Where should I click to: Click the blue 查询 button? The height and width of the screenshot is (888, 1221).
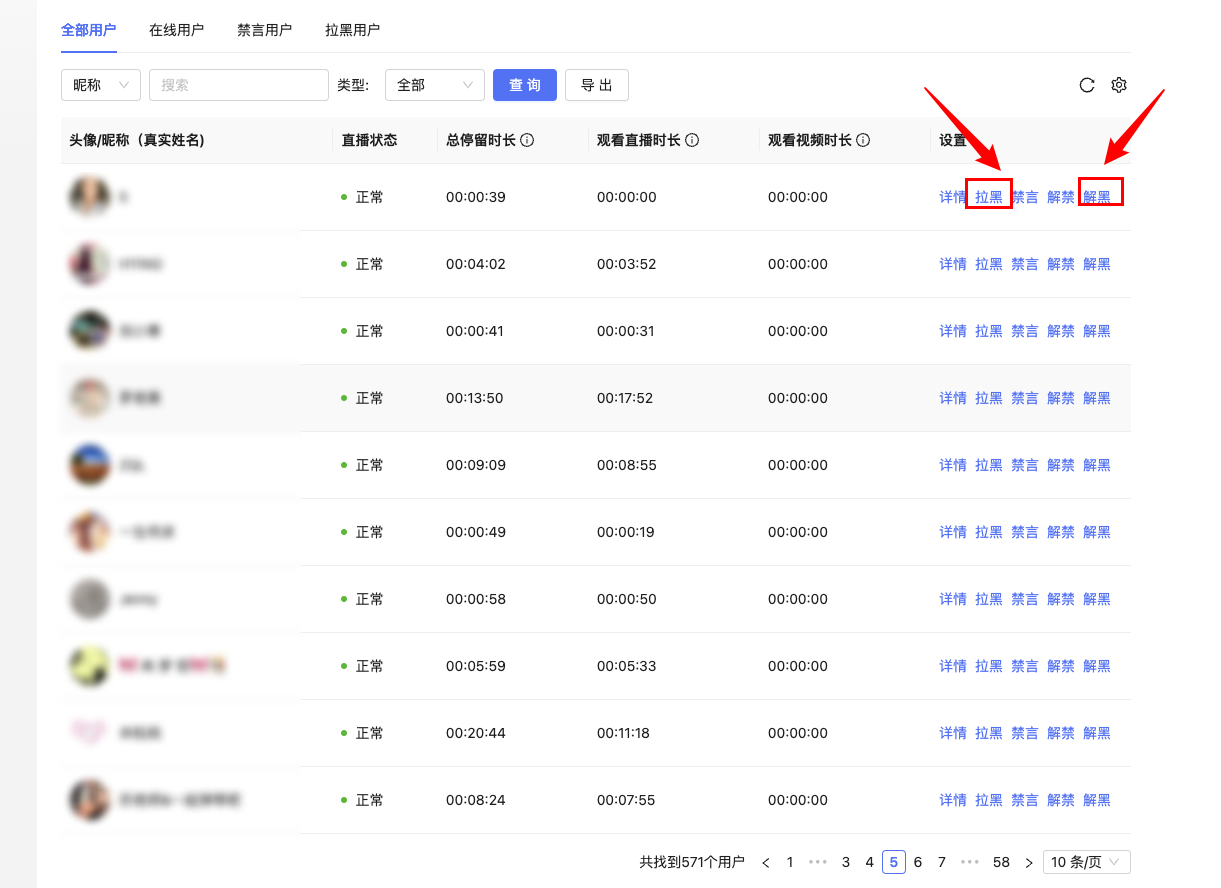click(x=524, y=85)
